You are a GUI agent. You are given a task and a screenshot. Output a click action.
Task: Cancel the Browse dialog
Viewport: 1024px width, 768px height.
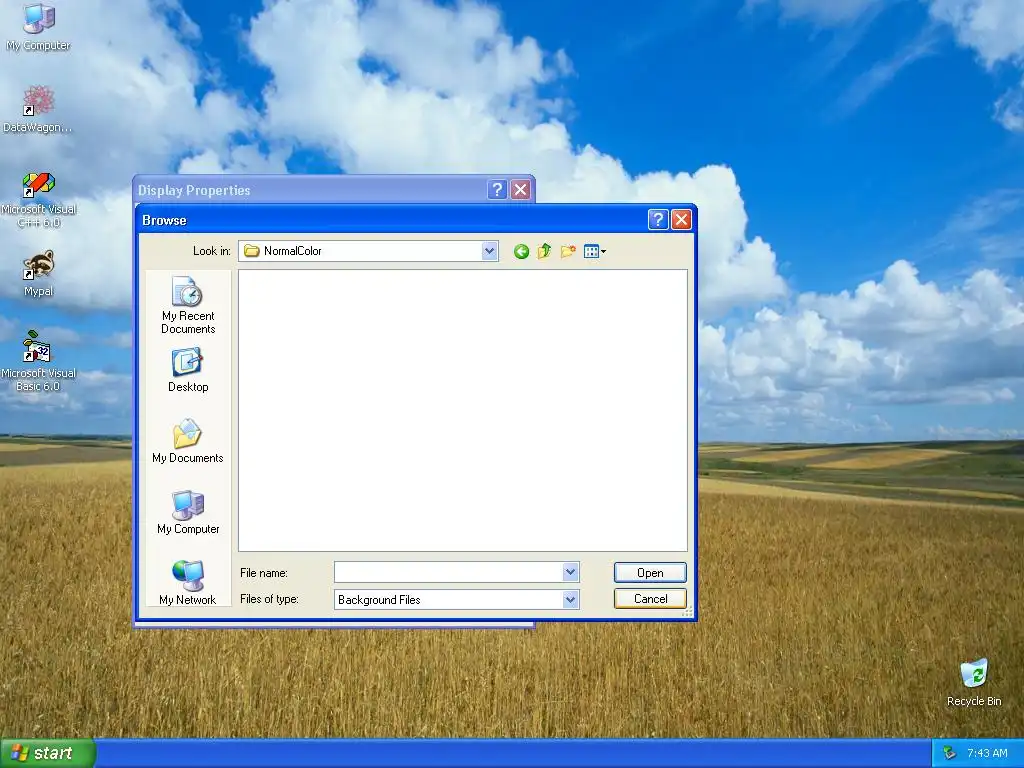point(650,598)
